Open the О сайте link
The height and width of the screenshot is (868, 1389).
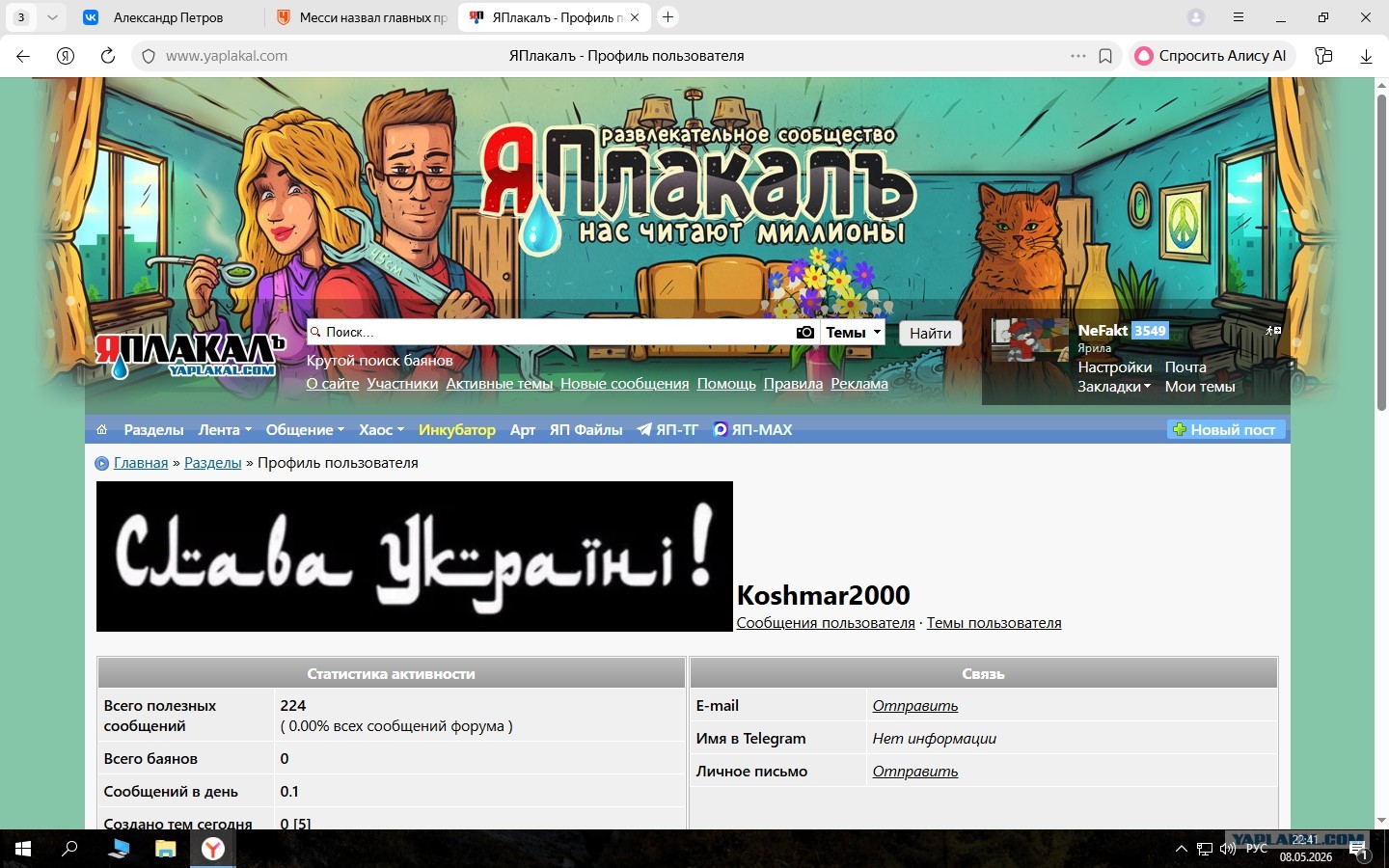(x=333, y=384)
